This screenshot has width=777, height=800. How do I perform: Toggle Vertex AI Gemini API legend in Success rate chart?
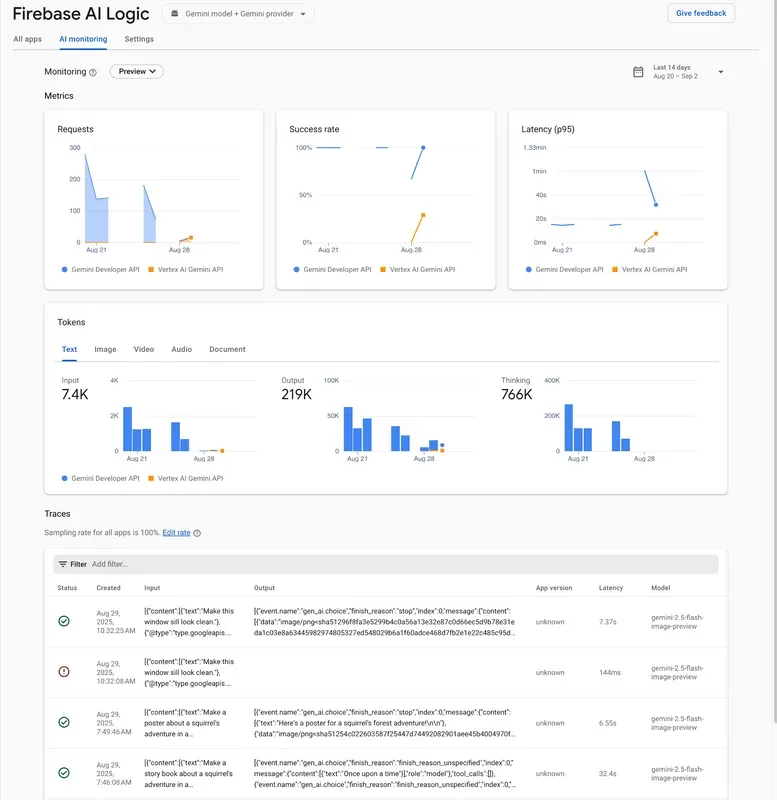pyautogui.click(x=418, y=269)
